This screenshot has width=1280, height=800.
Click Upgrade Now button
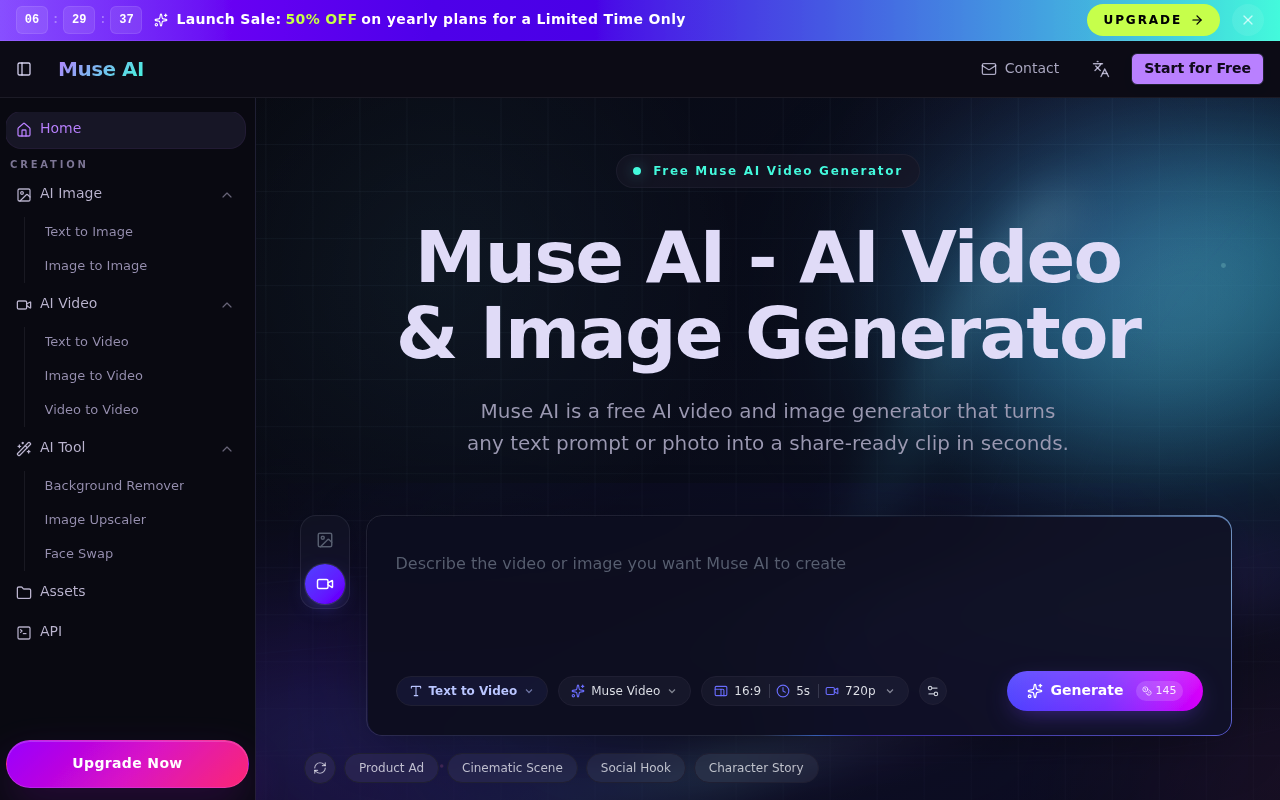(x=127, y=764)
